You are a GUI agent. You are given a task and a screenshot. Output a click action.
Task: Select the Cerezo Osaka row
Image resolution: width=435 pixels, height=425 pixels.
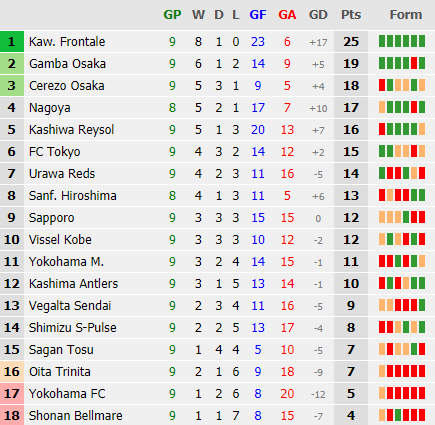pos(217,86)
